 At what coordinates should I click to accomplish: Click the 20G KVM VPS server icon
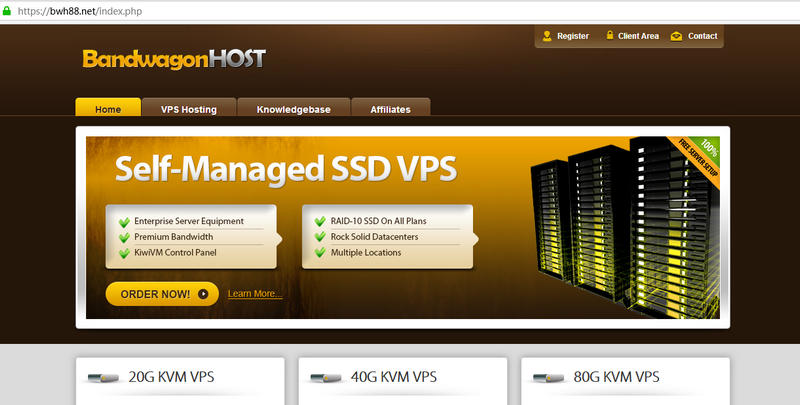point(104,378)
